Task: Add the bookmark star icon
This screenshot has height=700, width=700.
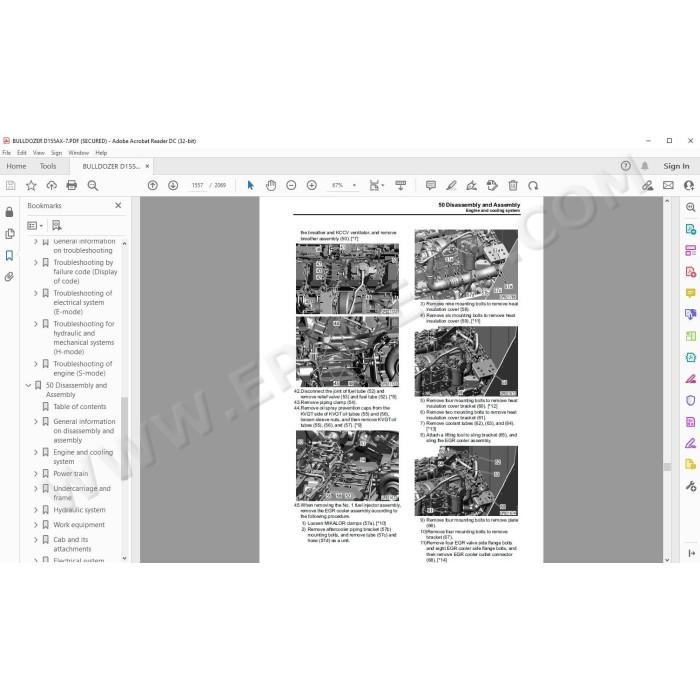Action: click(31, 185)
